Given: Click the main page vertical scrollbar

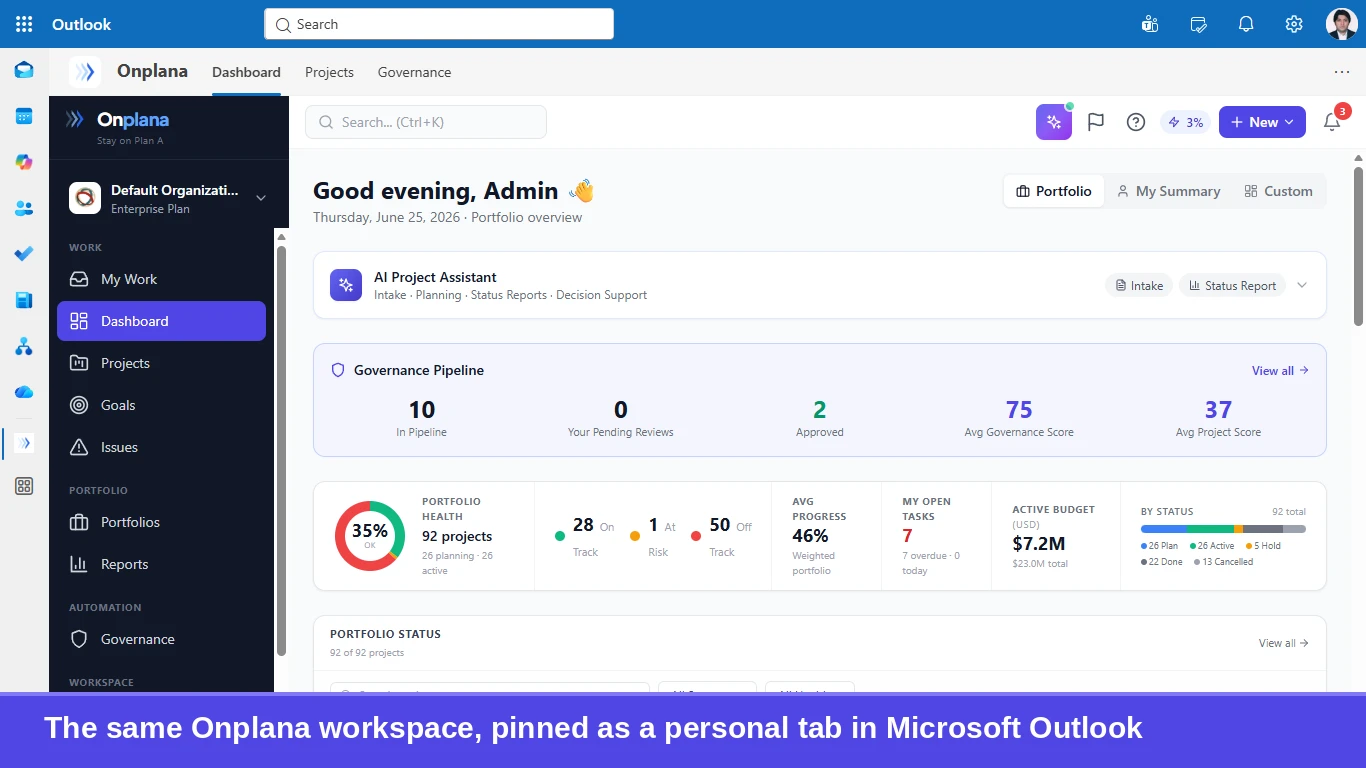Looking at the screenshot, I should (x=1358, y=245).
